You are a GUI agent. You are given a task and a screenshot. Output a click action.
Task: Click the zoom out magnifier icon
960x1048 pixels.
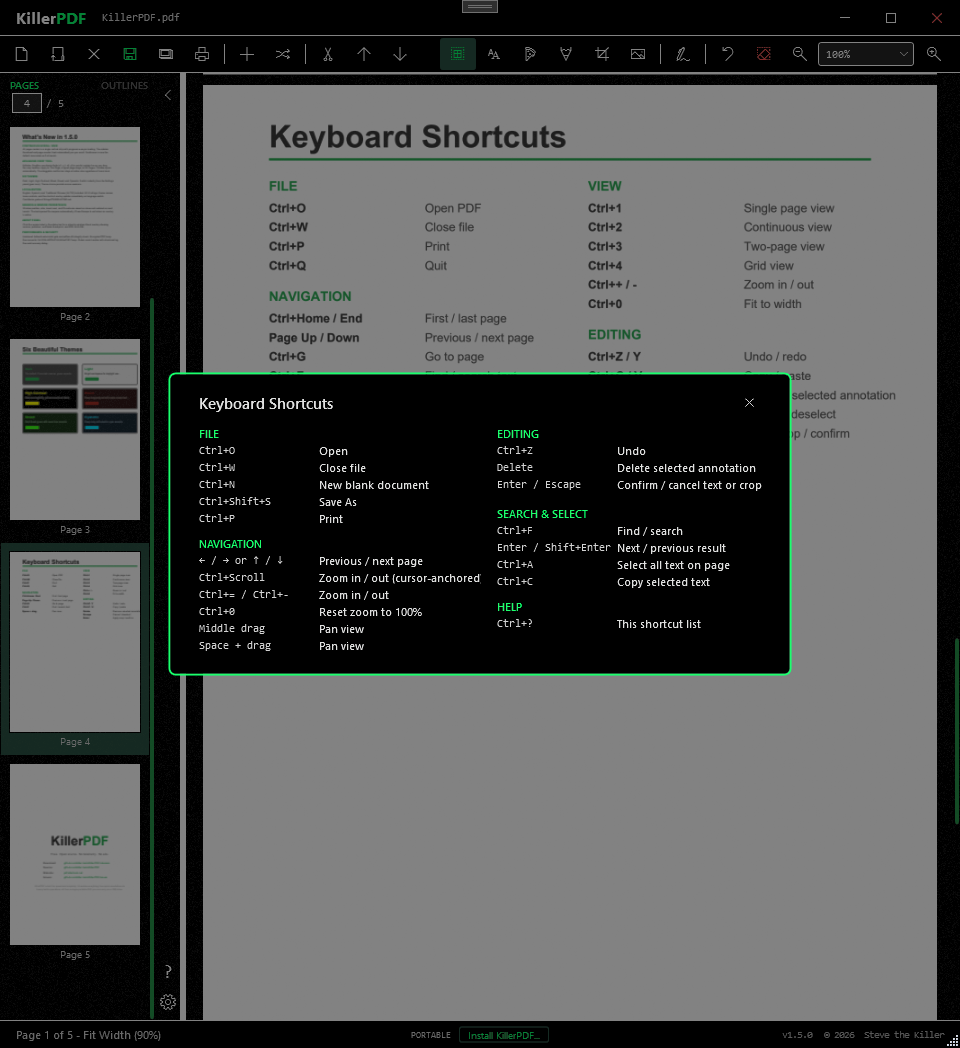[800, 54]
